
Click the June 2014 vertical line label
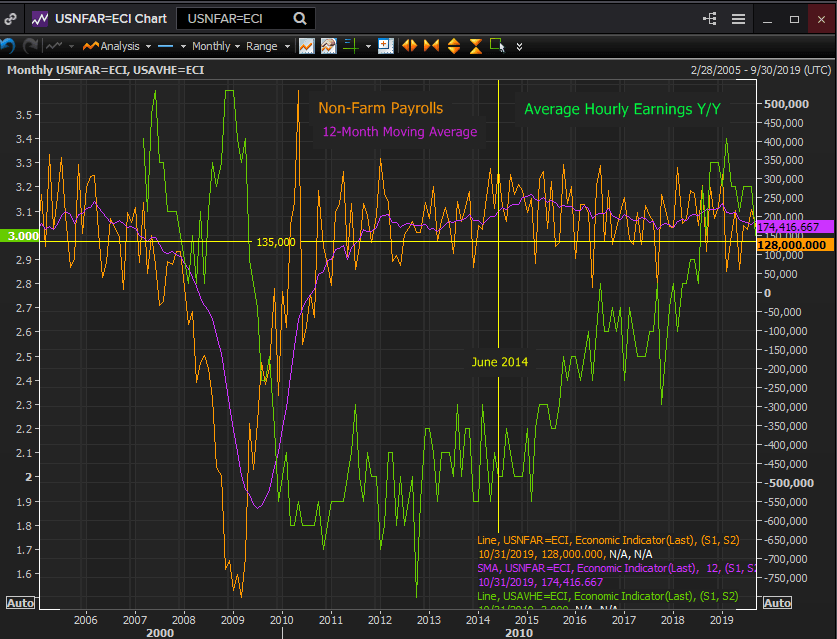(499, 362)
